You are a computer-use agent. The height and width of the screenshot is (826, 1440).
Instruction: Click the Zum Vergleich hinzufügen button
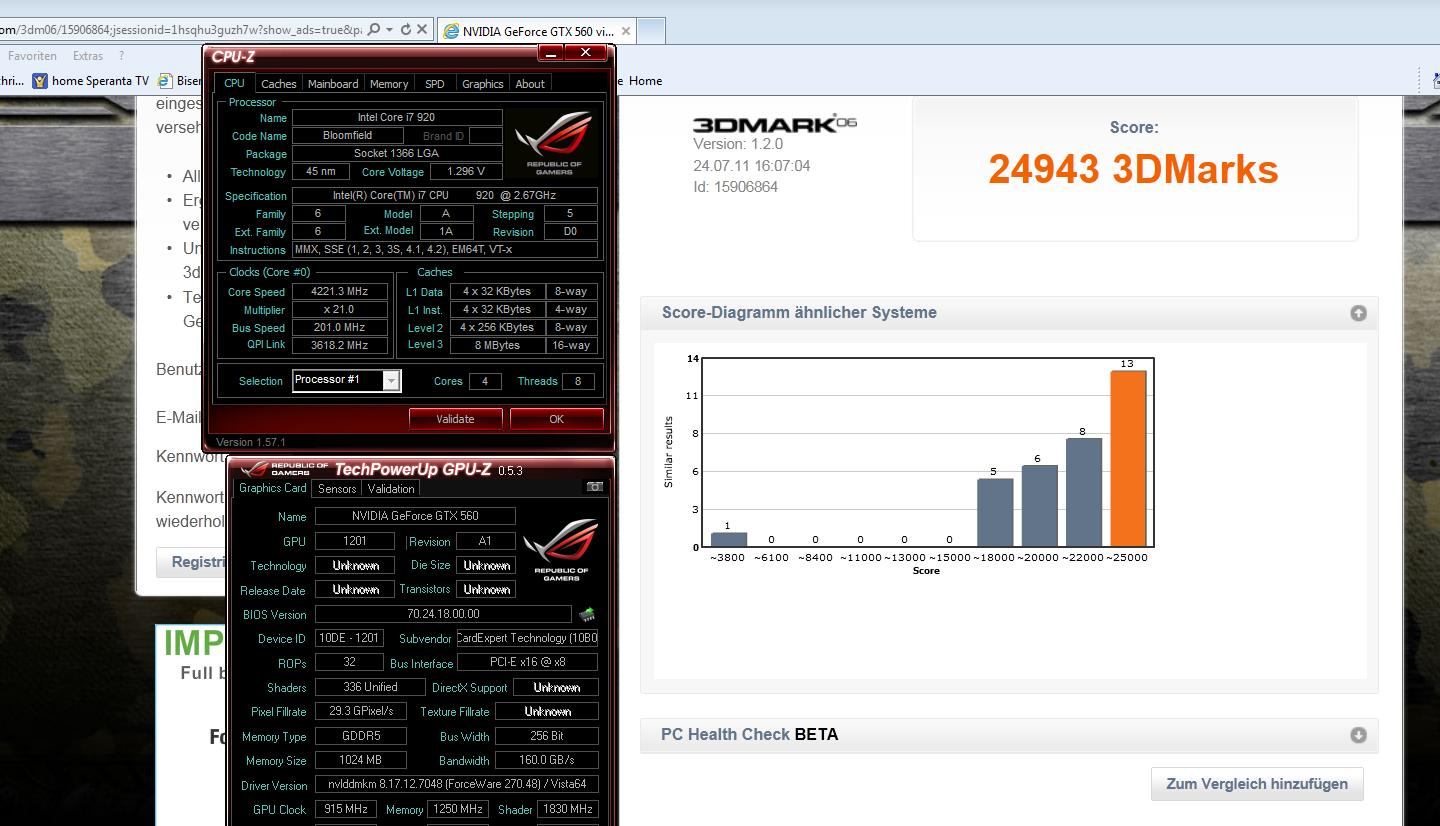pyautogui.click(x=1257, y=784)
